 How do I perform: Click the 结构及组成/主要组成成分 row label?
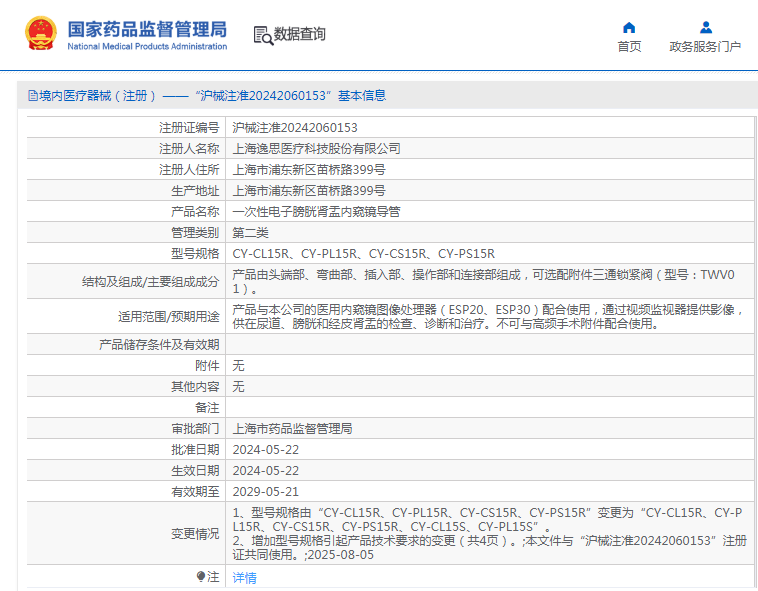150,282
